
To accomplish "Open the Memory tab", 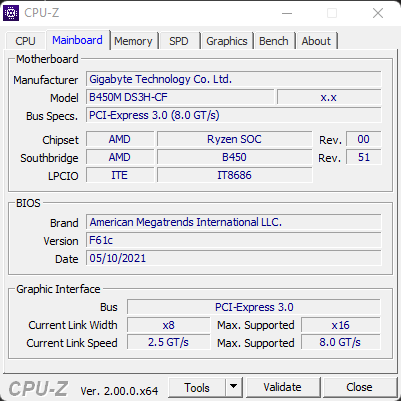I will (x=133, y=41).
